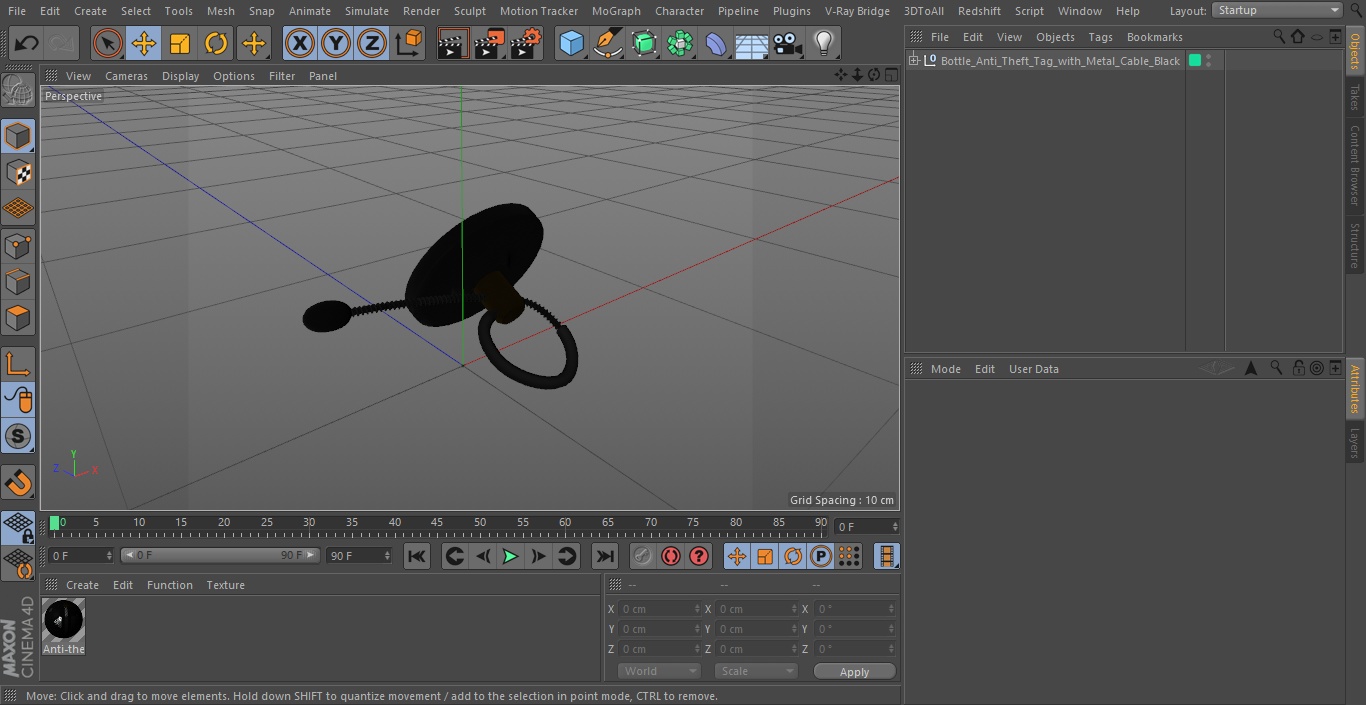The height and width of the screenshot is (705, 1366).
Task: Toggle the magnet snapping tool
Action: pyautogui.click(x=18, y=483)
